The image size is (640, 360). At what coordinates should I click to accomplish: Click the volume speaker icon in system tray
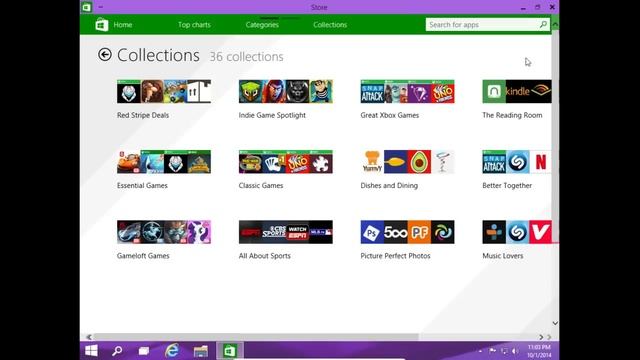coord(515,351)
